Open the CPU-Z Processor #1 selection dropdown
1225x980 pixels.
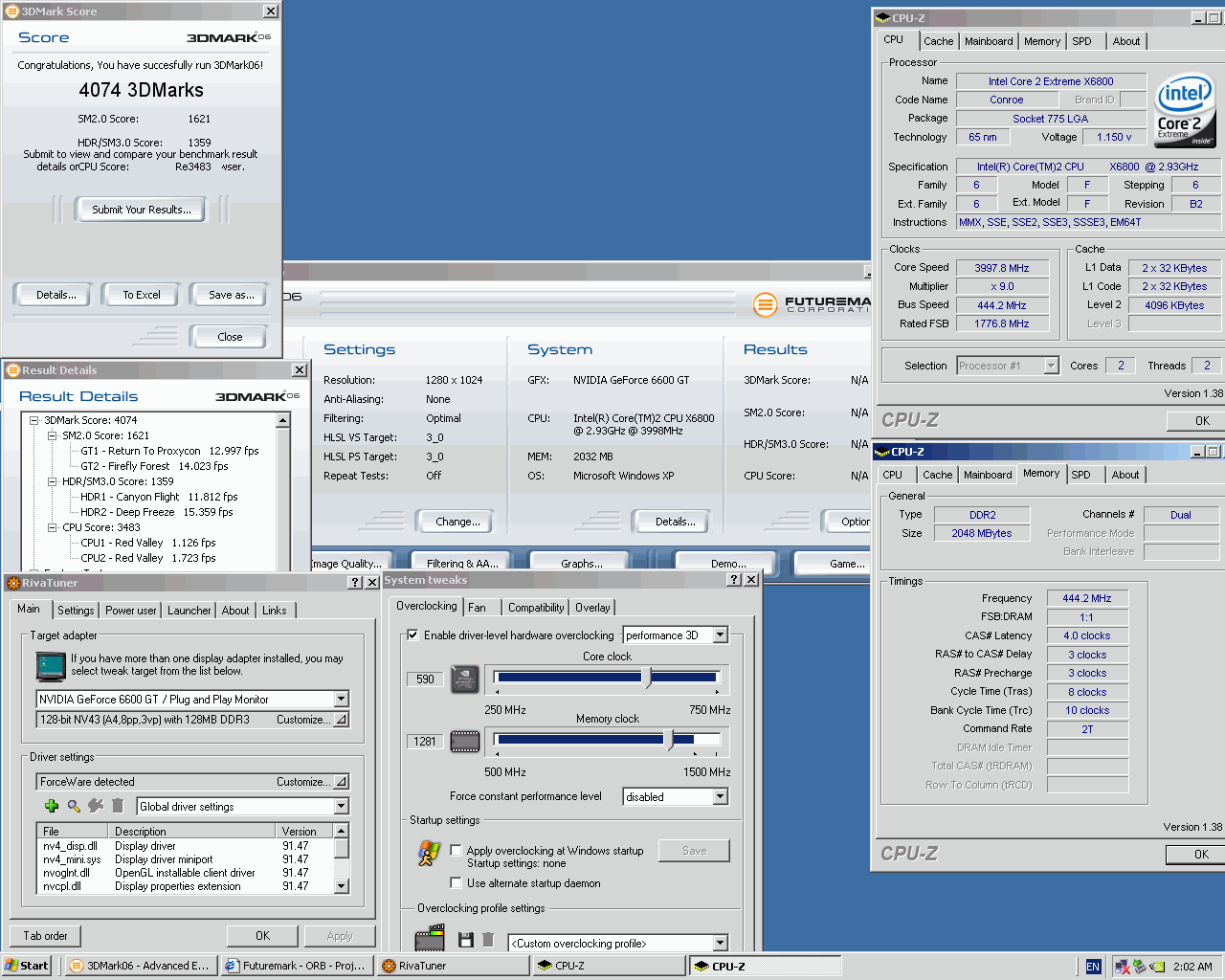(x=1051, y=365)
